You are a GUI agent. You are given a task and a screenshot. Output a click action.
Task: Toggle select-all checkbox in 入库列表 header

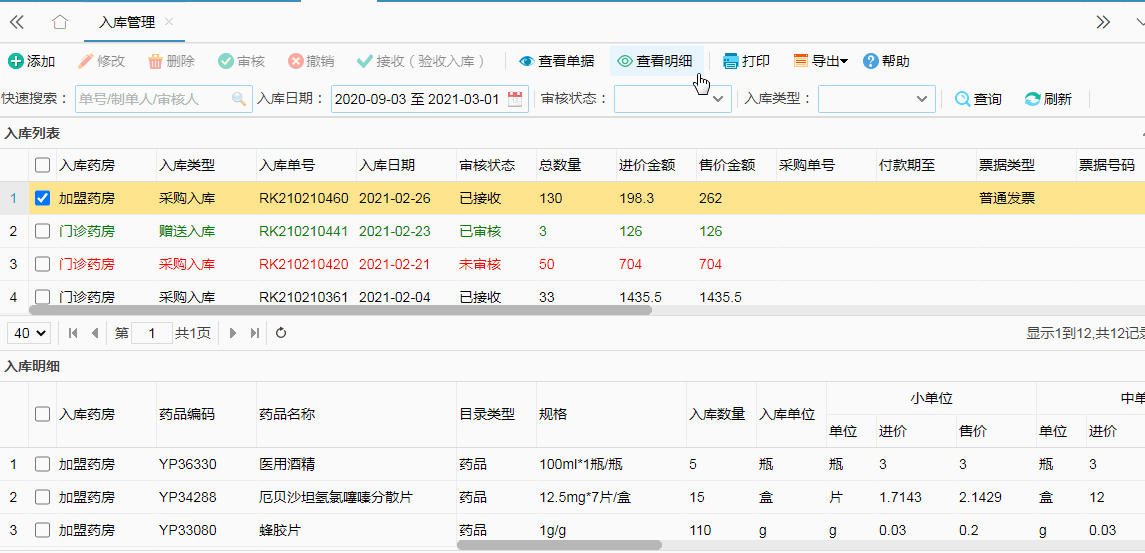(43, 166)
